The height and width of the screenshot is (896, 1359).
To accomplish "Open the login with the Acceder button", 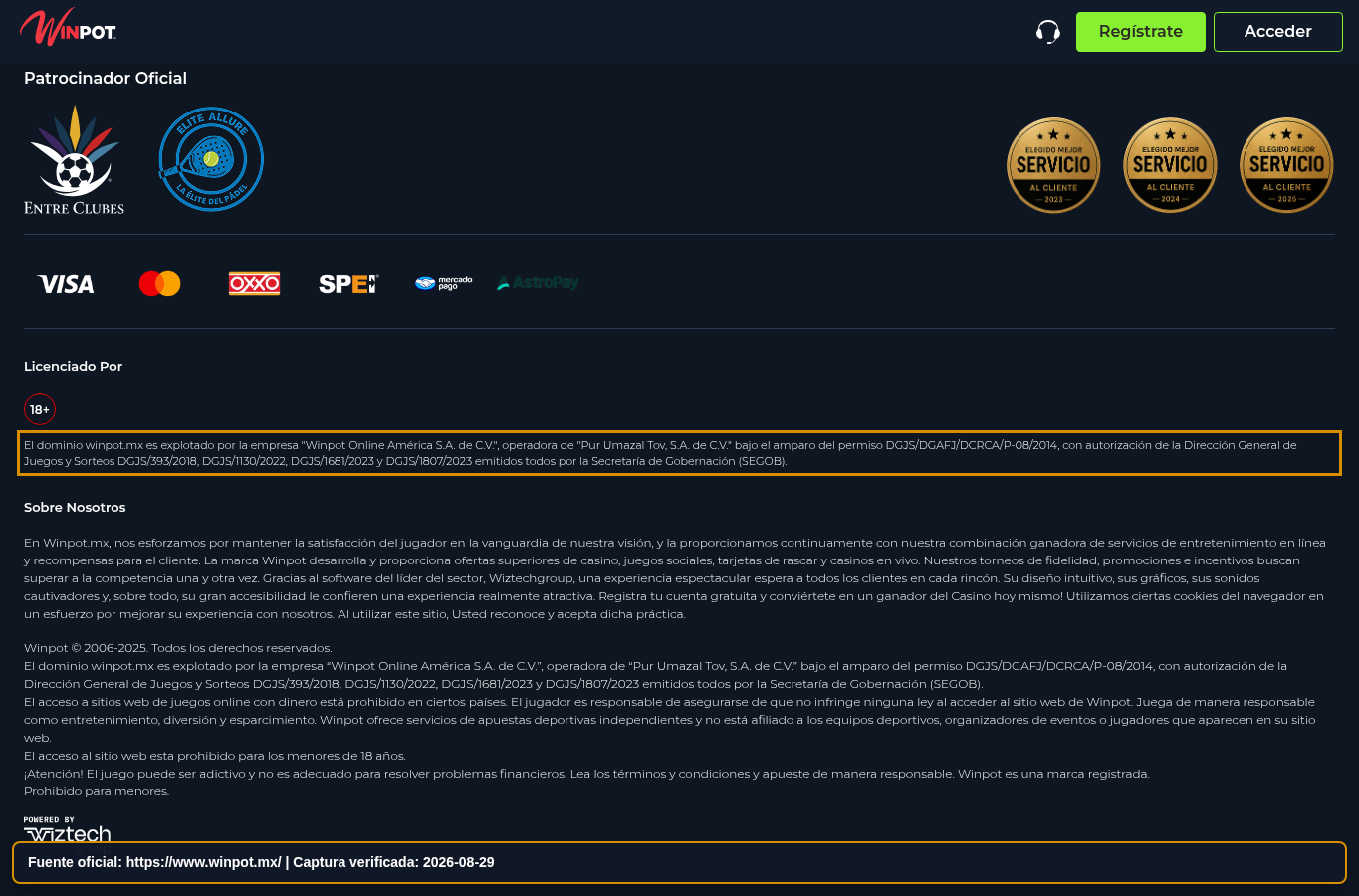I will 1278,32.
